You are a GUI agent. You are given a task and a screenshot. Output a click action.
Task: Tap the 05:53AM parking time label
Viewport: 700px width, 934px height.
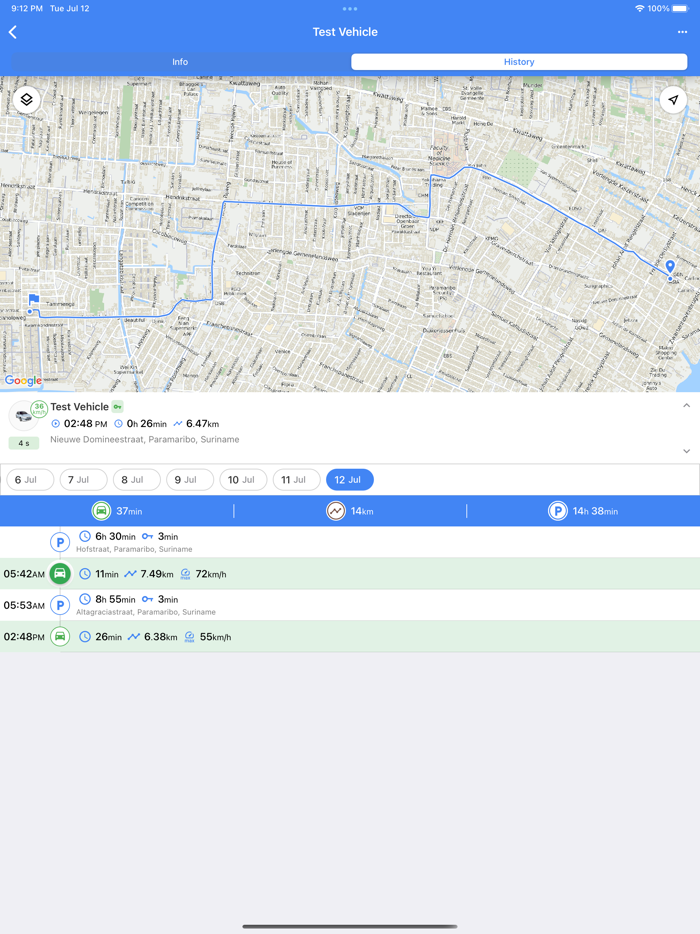tap(24, 605)
